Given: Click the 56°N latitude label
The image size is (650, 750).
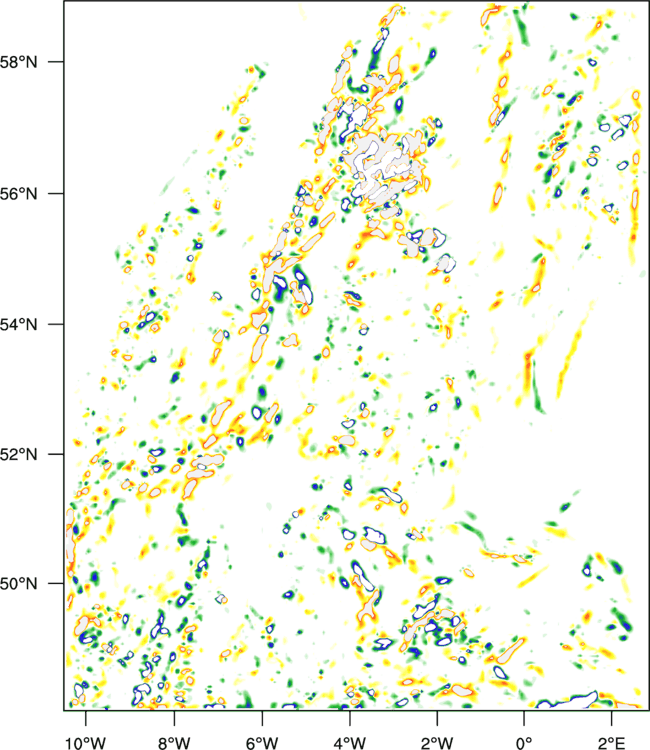Looking at the screenshot, I should (19, 194).
